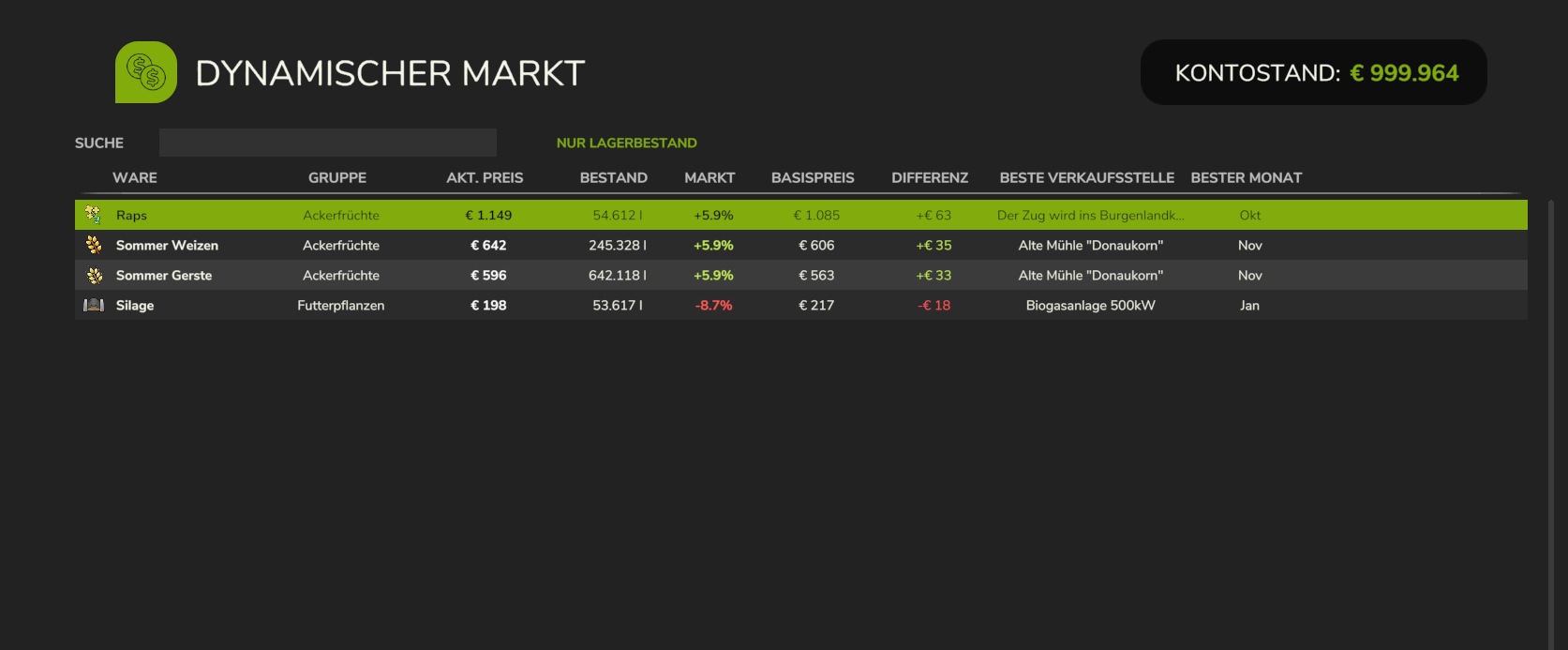Select the Raps crop icon
1568x650 pixels.
93,215
